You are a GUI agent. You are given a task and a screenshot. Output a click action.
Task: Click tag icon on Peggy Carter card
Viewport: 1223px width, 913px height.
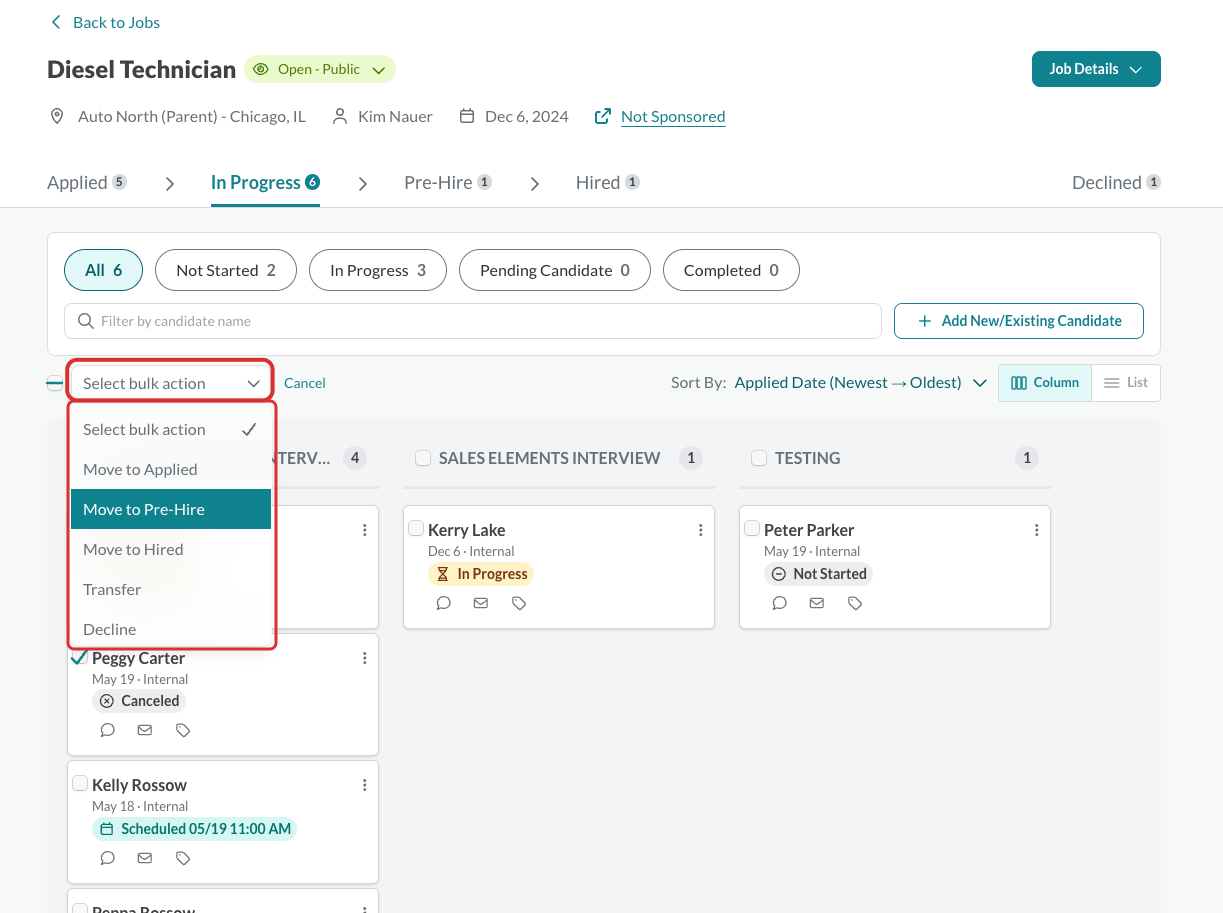click(x=183, y=730)
